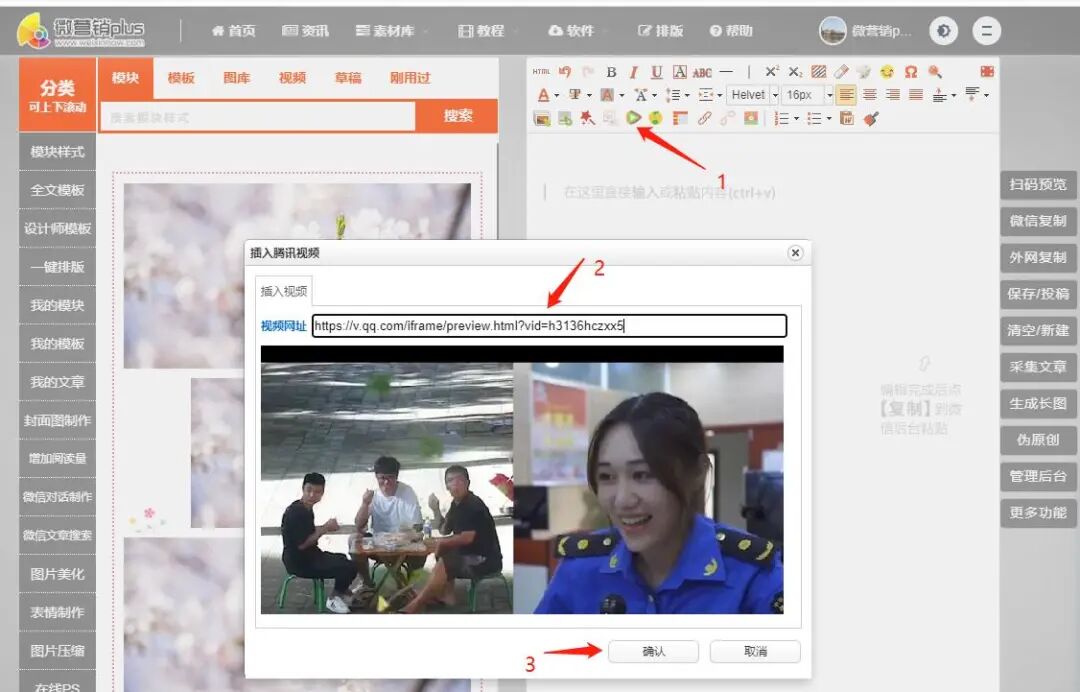Click the module style search field
The height and width of the screenshot is (692, 1080).
point(258,117)
